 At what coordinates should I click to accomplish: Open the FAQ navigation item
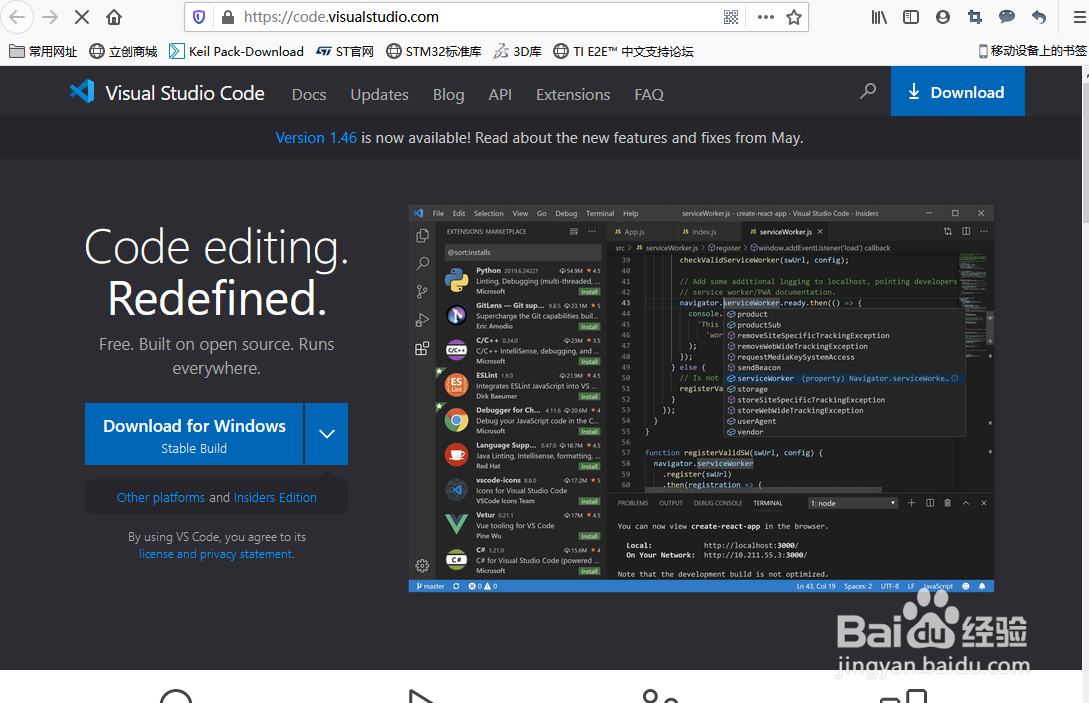[649, 94]
